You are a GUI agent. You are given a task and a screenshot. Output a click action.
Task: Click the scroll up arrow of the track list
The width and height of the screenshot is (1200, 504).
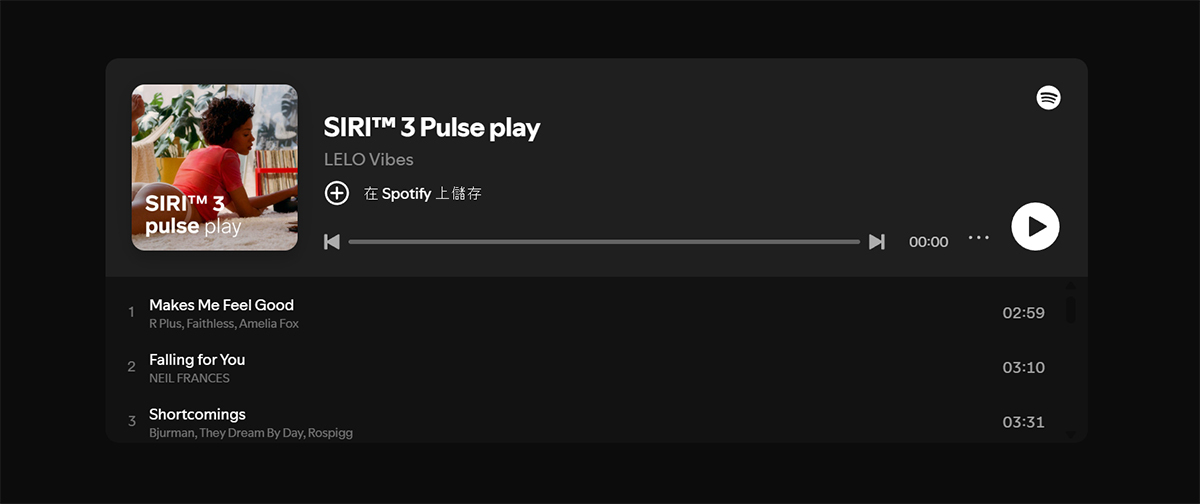click(1070, 285)
